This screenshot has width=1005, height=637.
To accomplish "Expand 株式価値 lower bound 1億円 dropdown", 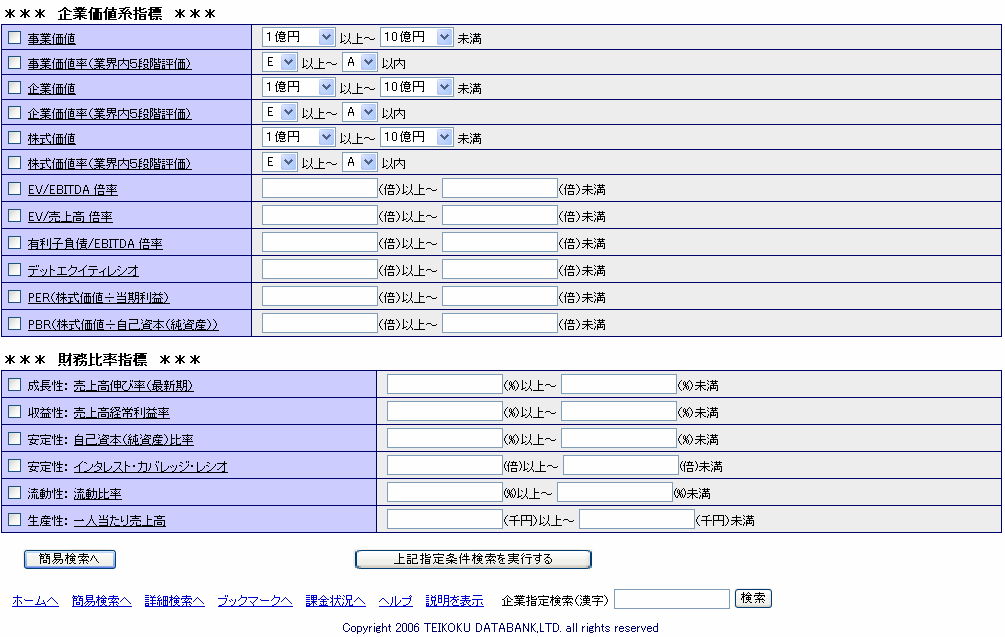I will 299,137.
